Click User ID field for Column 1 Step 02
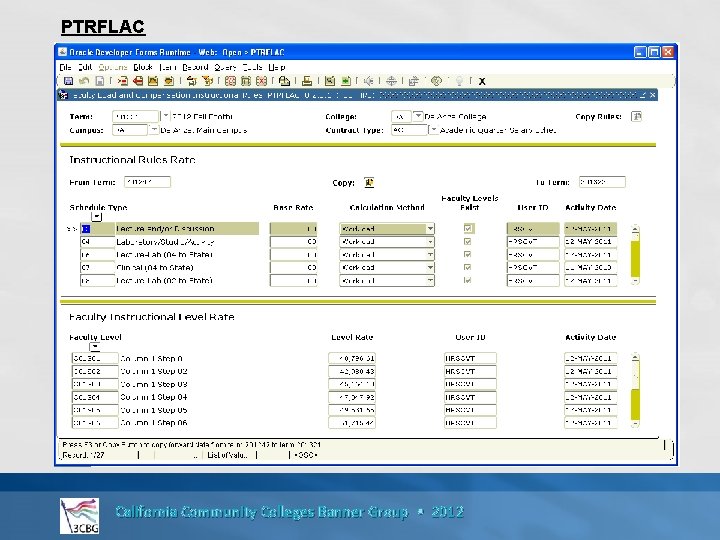This screenshot has width=720, height=540. point(470,371)
